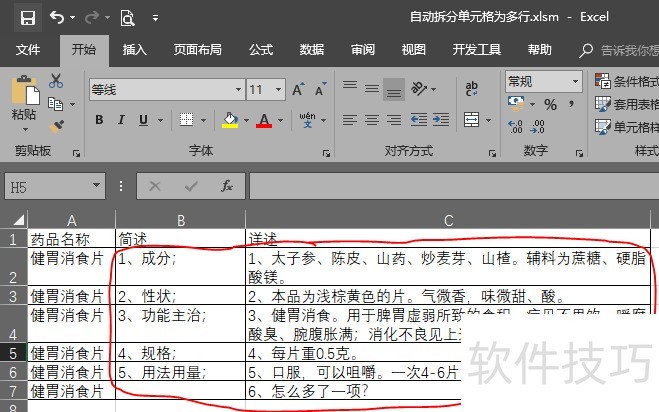Expand the paste options arrow below 粘贴
659x412 pixels.
tap(26, 129)
